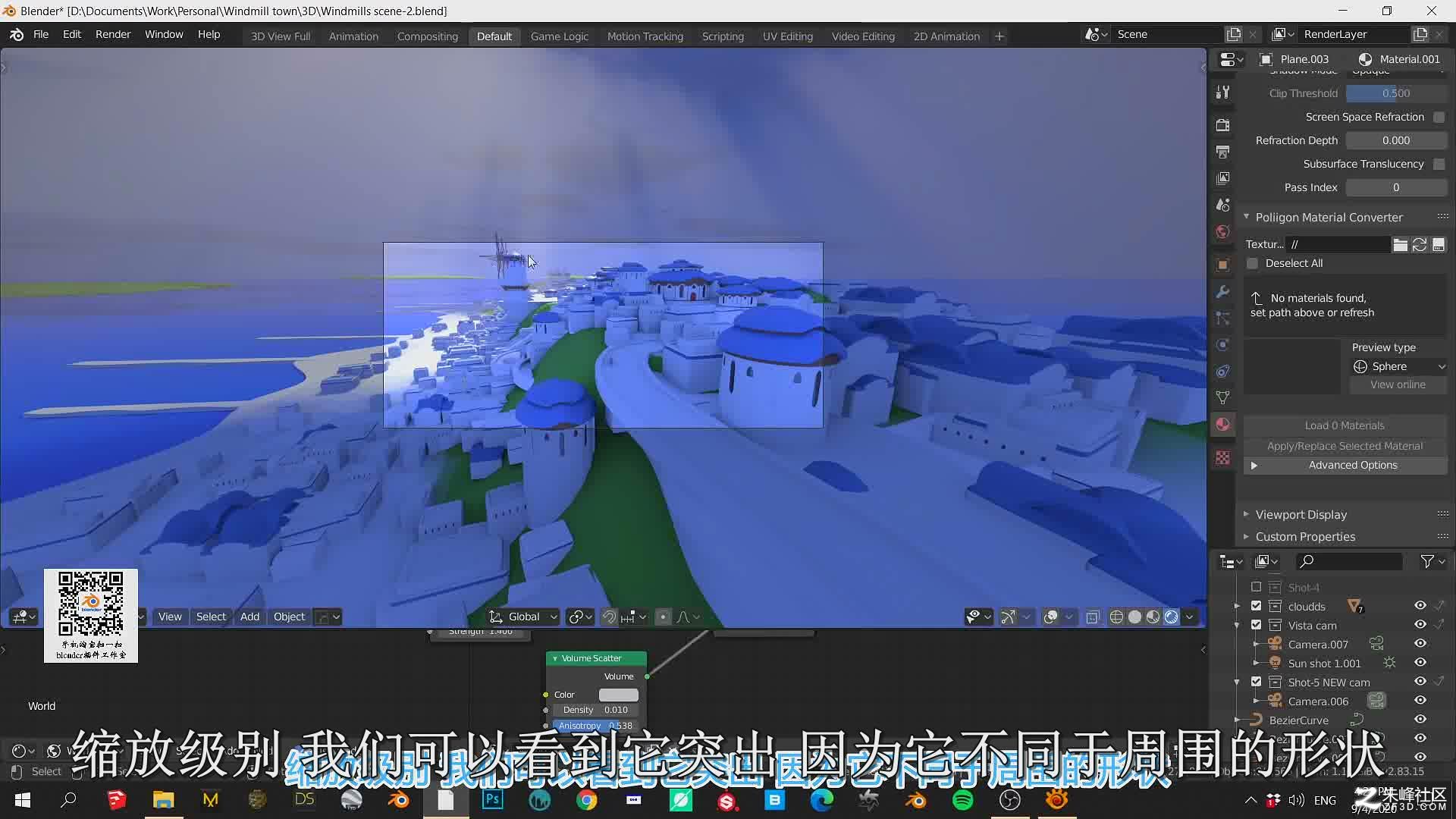Open the pivot point dropdown
1456x819 pixels.
pyautogui.click(x=580, y=617)
